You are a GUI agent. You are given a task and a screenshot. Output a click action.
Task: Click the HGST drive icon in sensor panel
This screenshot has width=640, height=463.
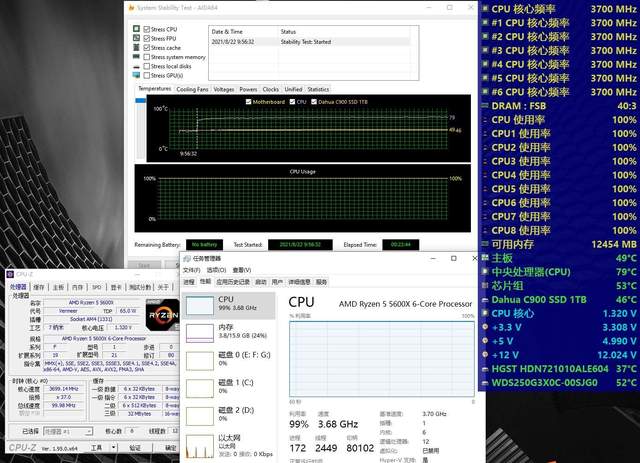tap(485, 369)
